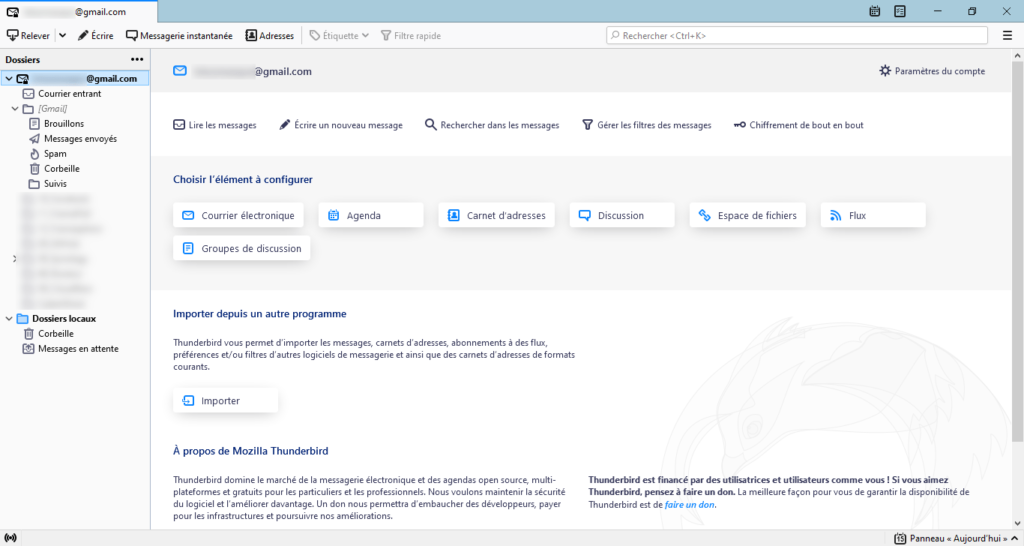Select the gmail.com mail tab
The height and width of the screenshot is (546, 1024).
click(x=78, y=12)
